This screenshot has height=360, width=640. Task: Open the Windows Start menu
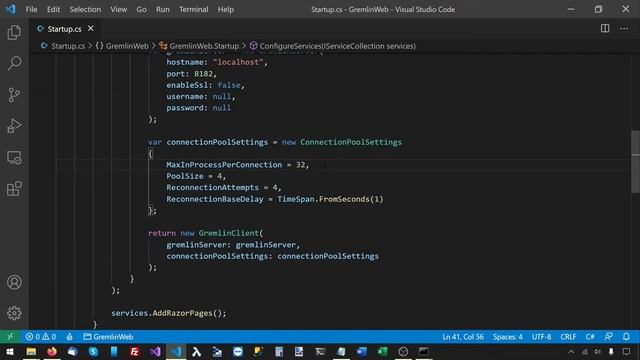tap(10, 351)
